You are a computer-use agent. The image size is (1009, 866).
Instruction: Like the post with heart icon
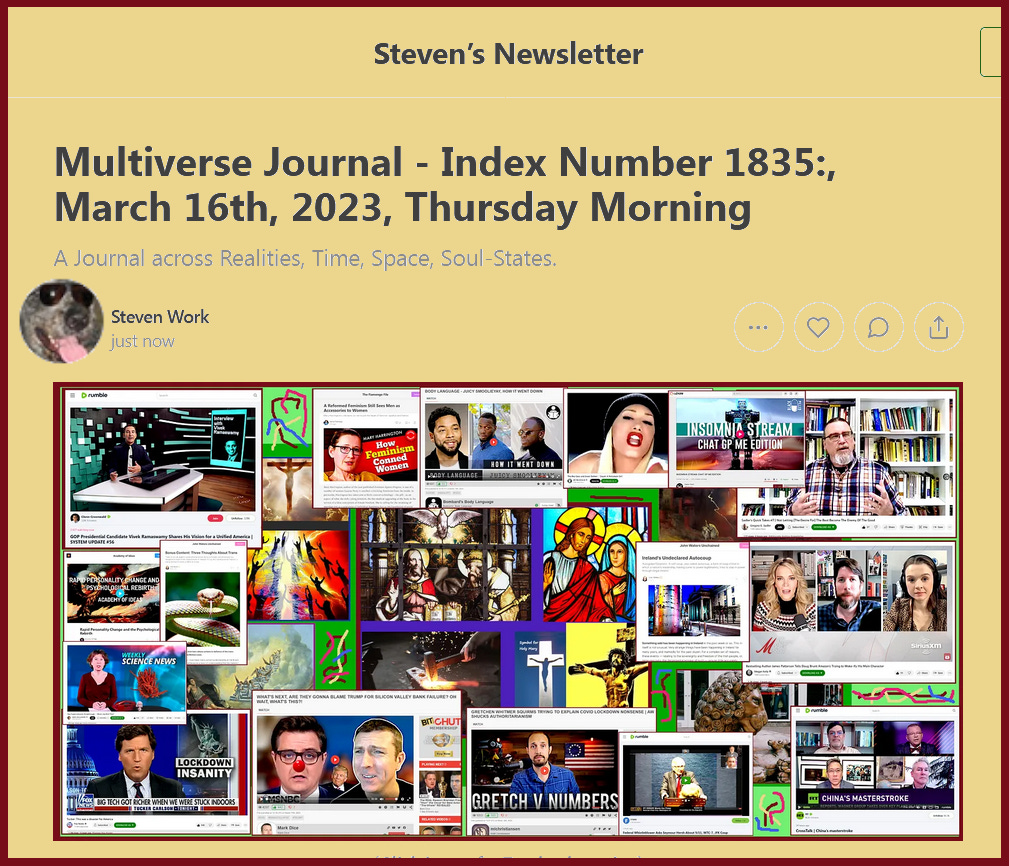click(819, 327)
